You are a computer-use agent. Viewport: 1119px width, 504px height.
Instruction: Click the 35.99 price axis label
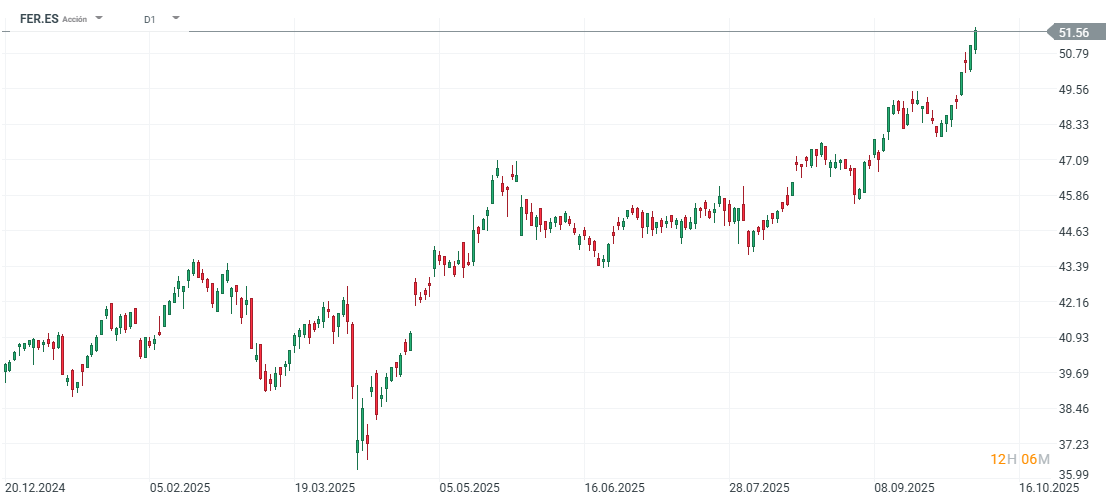(1073, 475)
